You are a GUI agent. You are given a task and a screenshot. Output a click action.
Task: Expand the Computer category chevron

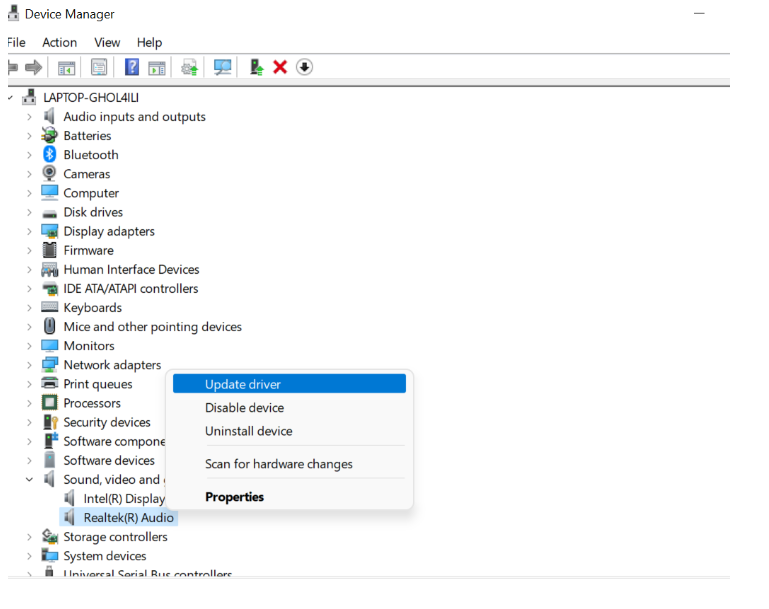29,193
